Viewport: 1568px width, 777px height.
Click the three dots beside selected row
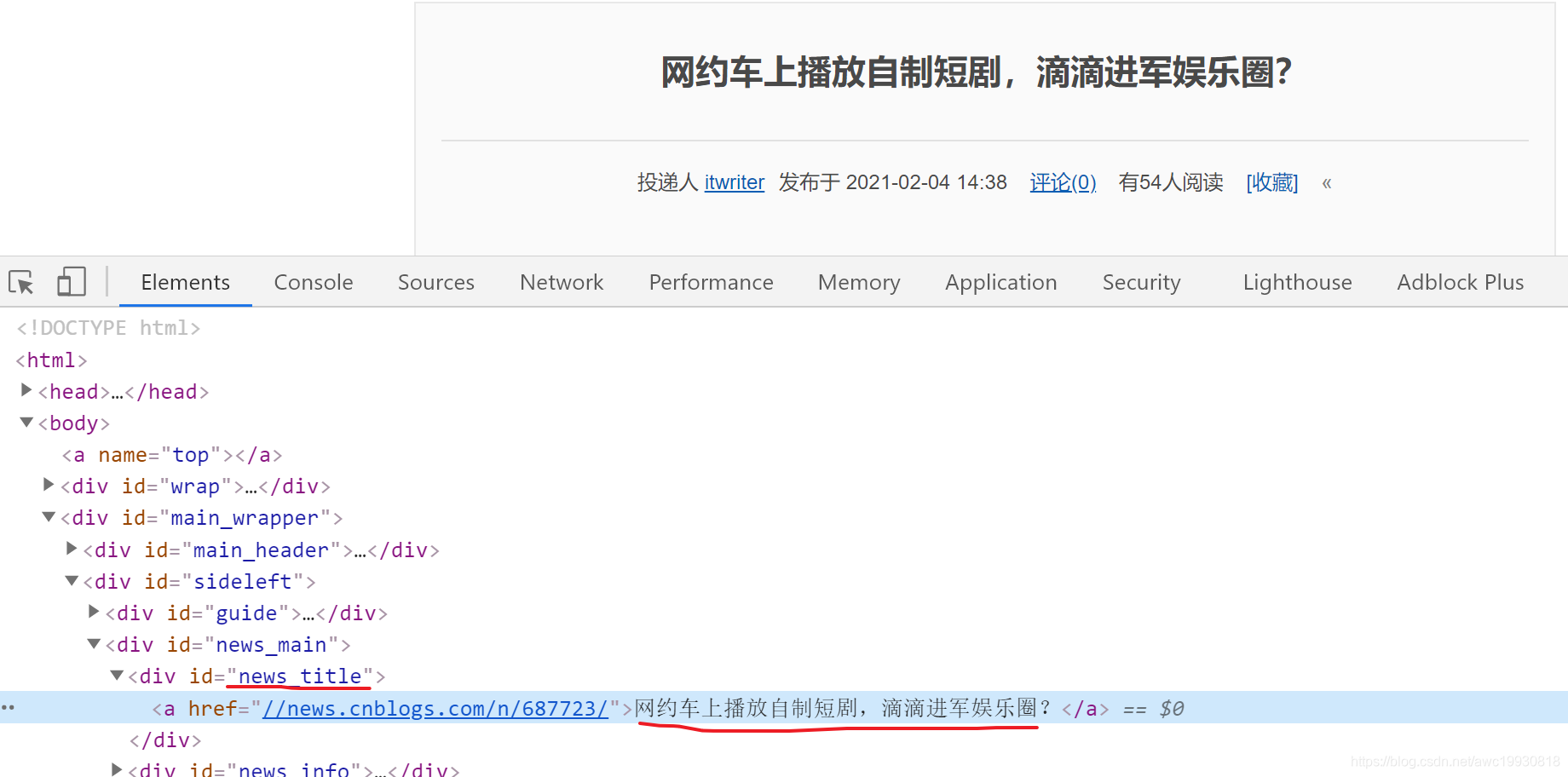pos(8,708)
